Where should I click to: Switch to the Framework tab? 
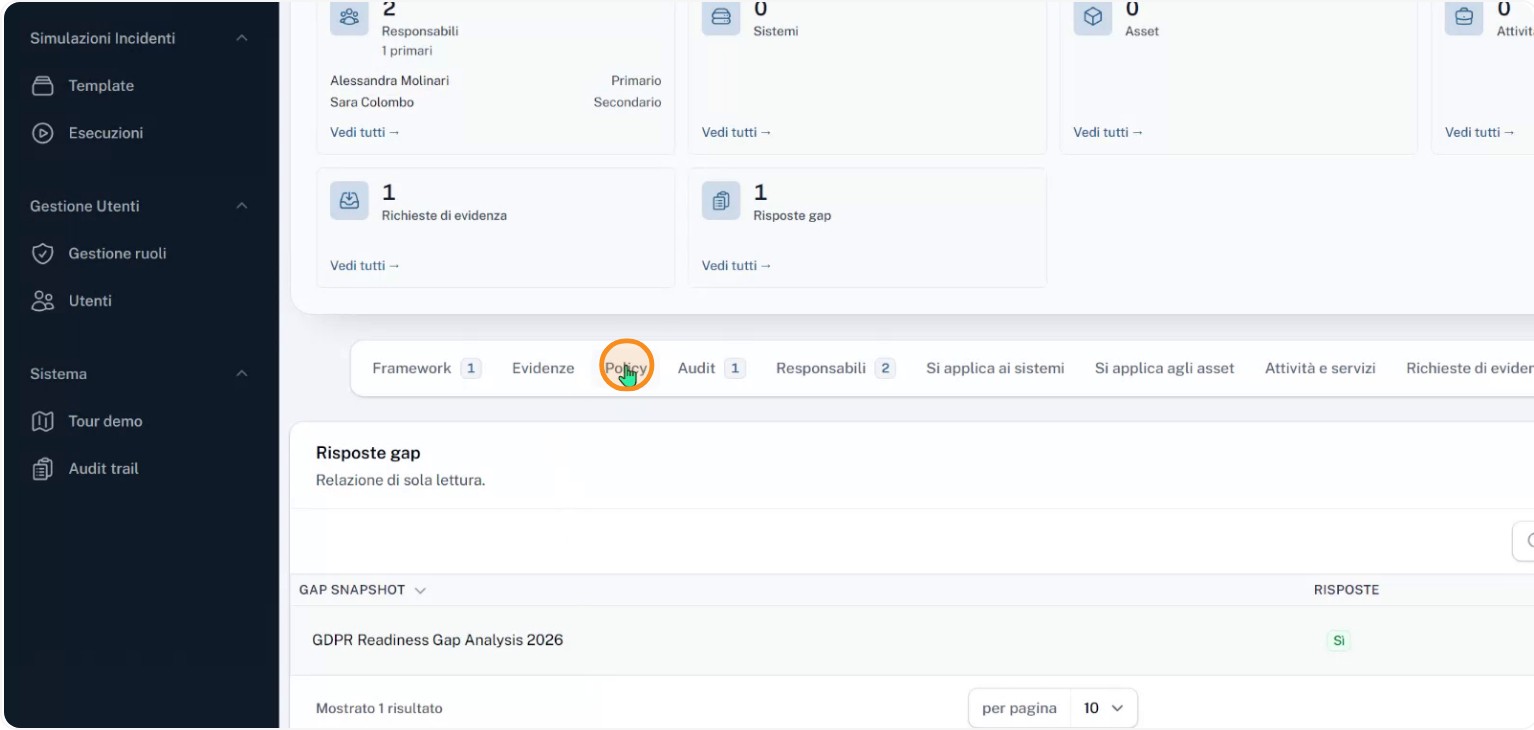[426, 368]
